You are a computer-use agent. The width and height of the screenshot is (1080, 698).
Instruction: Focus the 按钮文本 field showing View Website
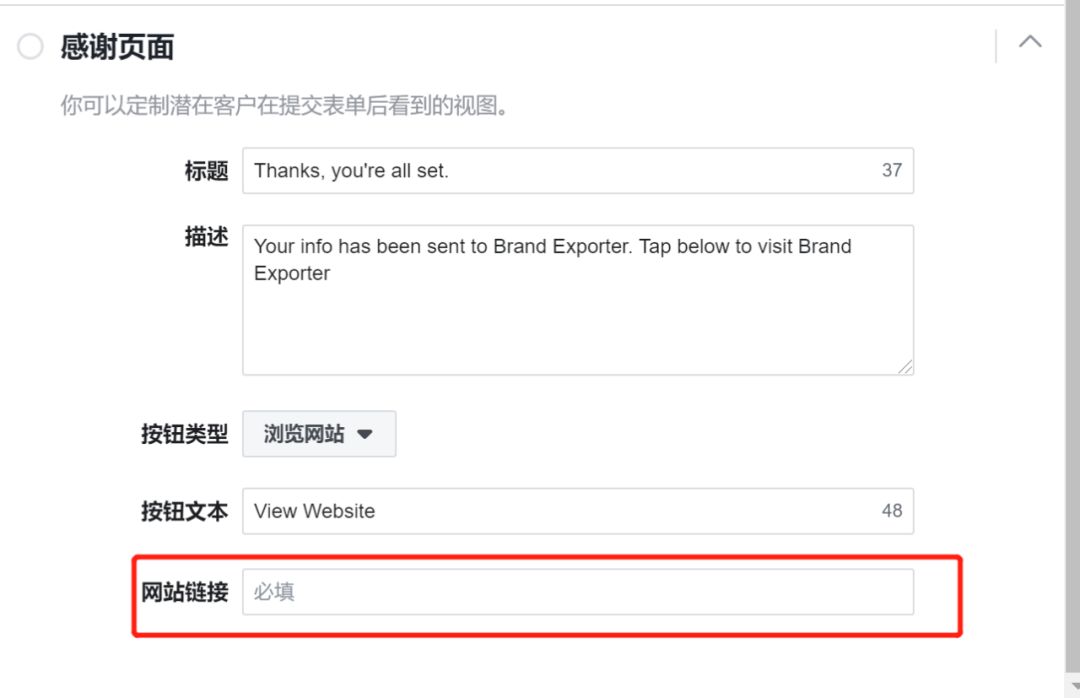pos(578,511)
